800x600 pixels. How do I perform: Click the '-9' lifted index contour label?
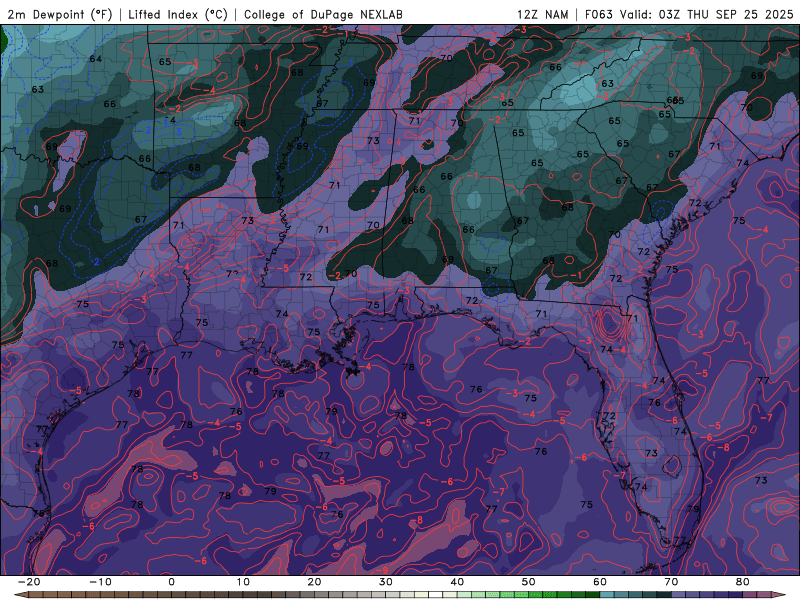click(382, 570)
